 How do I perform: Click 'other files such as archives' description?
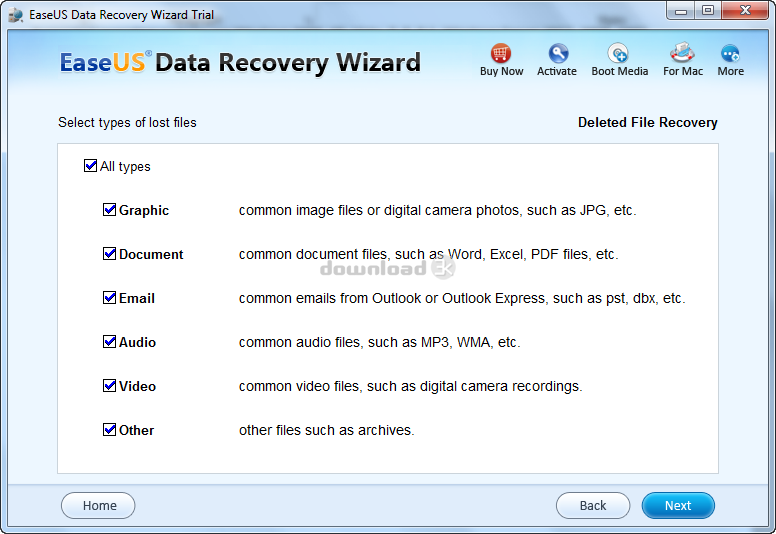(x=327, y=431)
